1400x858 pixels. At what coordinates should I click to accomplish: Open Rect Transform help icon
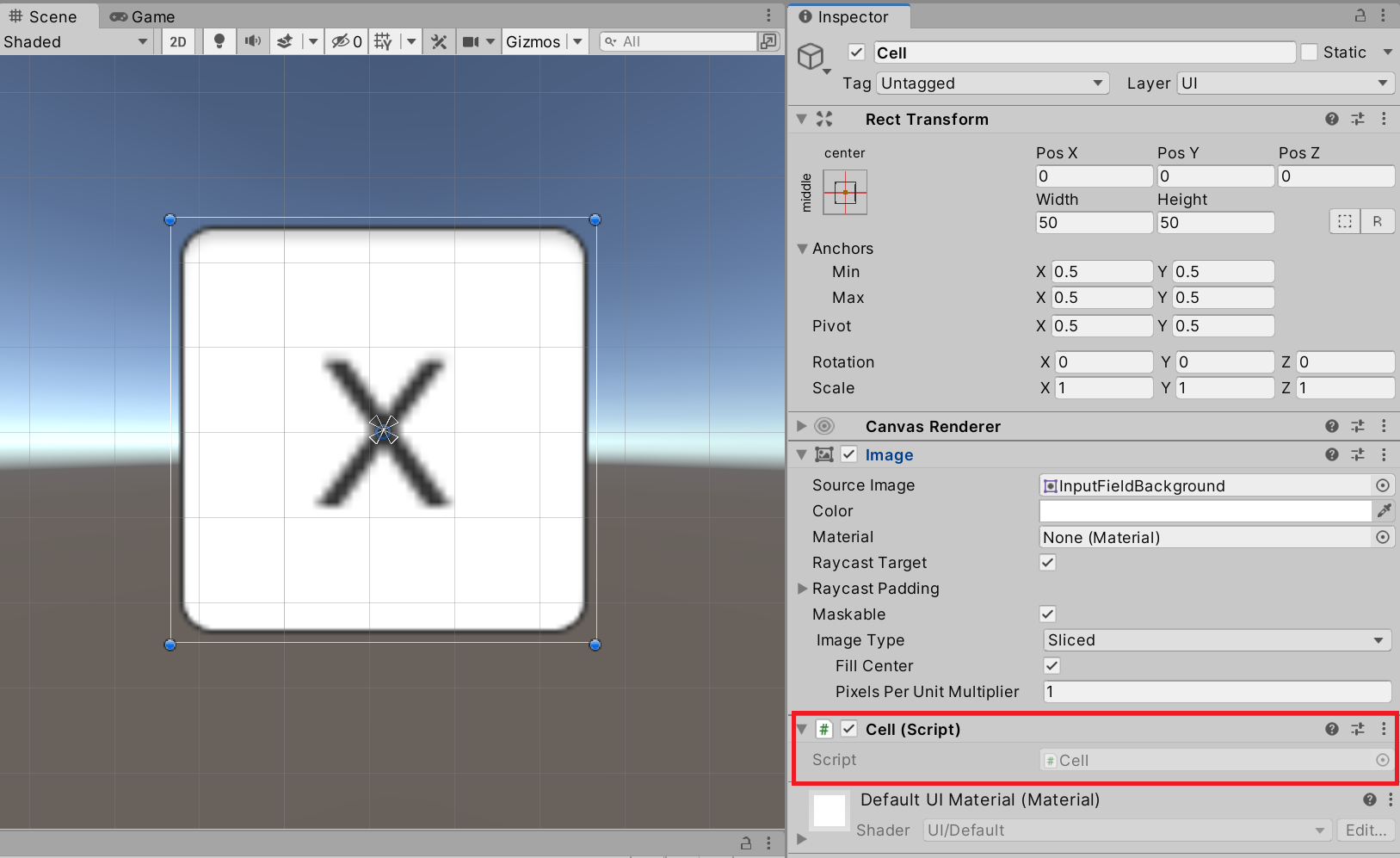pyautogui.click(x=1331, y=119)
